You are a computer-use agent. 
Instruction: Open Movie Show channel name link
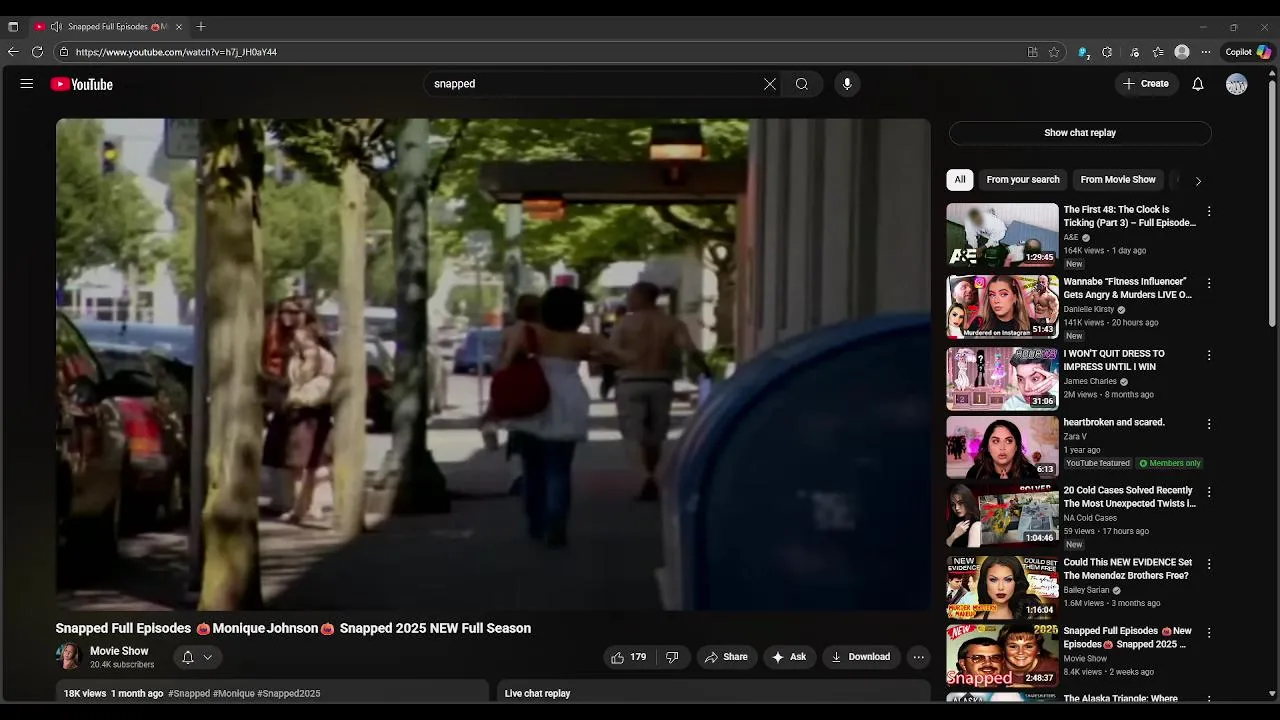pos(119,651)
